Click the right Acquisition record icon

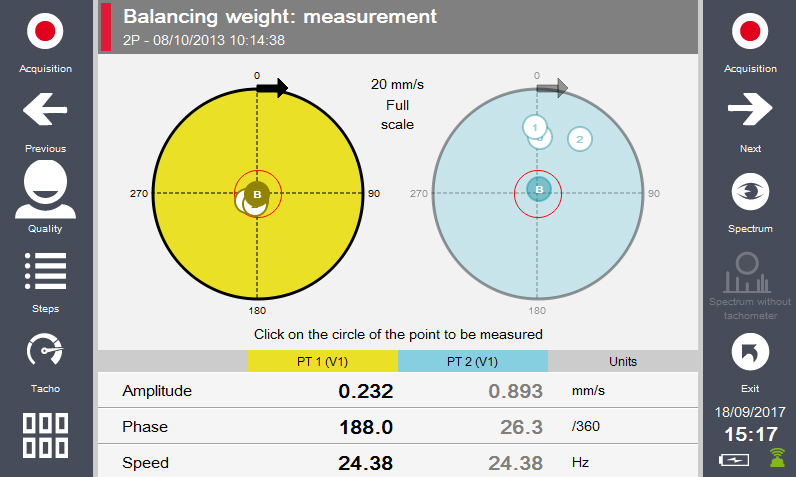[x=750, y=31]
